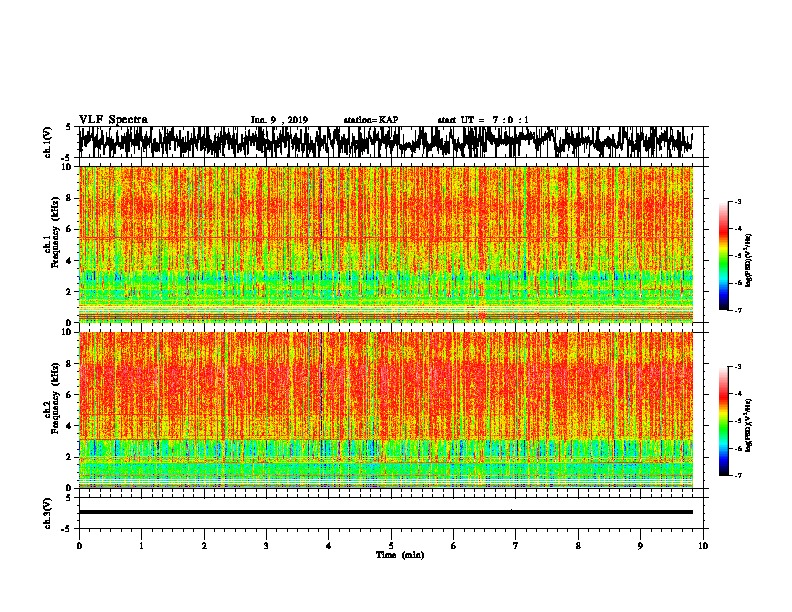This screenshot has width=792, height=612.
Task: Click the "ch.3(V)" axis label
Action: [47, 513]
